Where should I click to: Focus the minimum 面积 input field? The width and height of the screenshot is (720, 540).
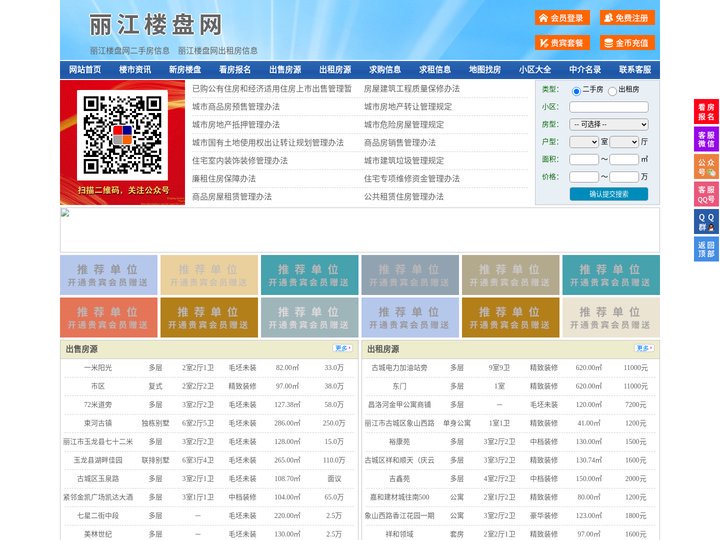pyautogui.click(x=584, y=159)
